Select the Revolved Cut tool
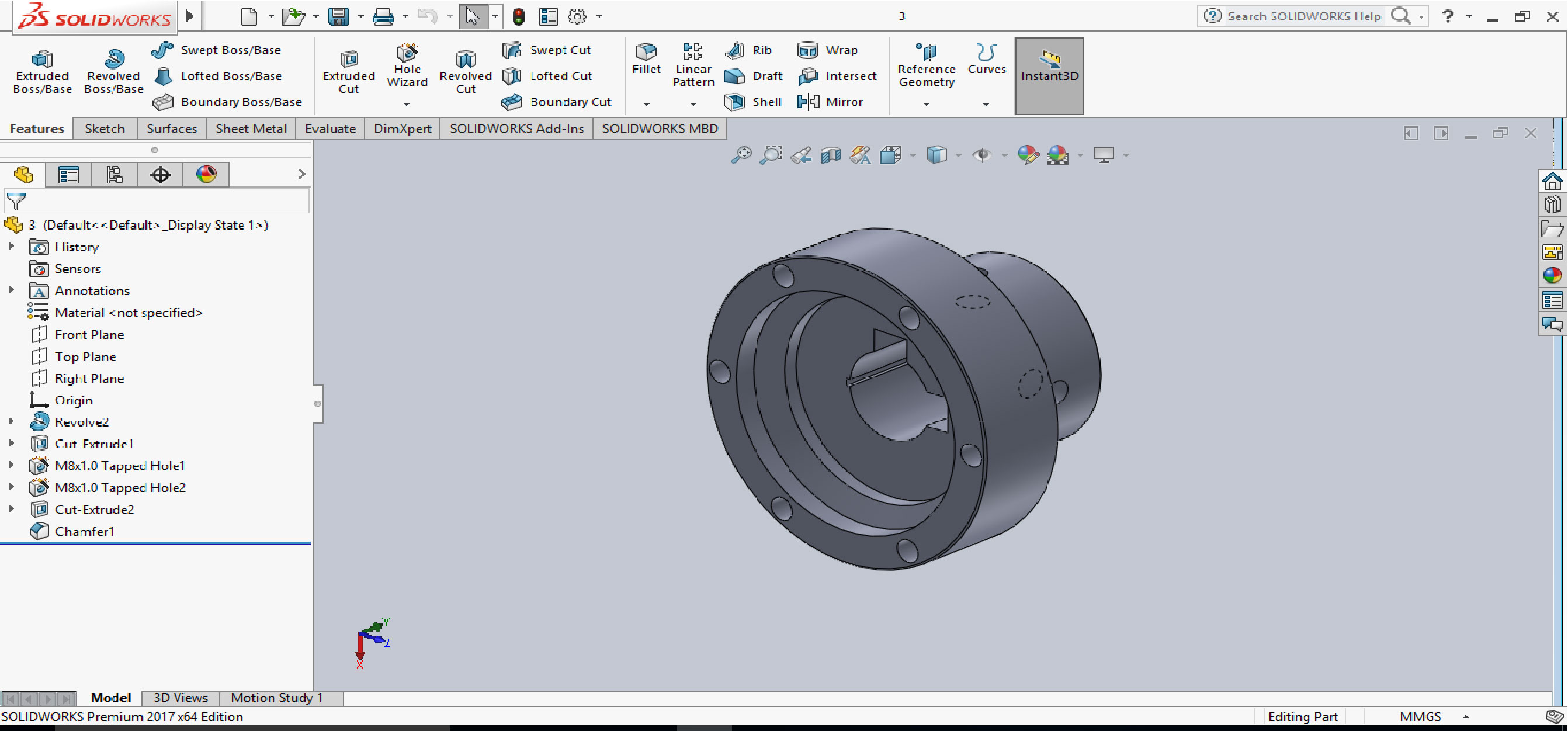 coord(466,72)
